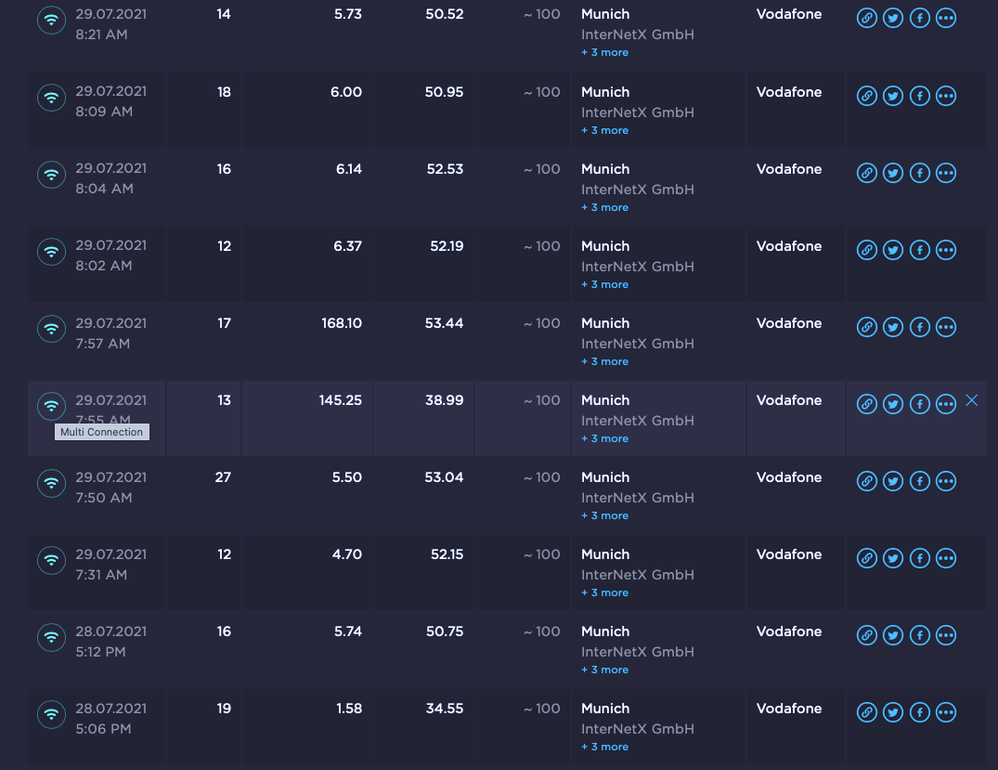Image resolution: width=998 pixels, height=770 pixels.
Task: Close the highlighted 7:55 AM result row
Action: [x=971, y=401]
